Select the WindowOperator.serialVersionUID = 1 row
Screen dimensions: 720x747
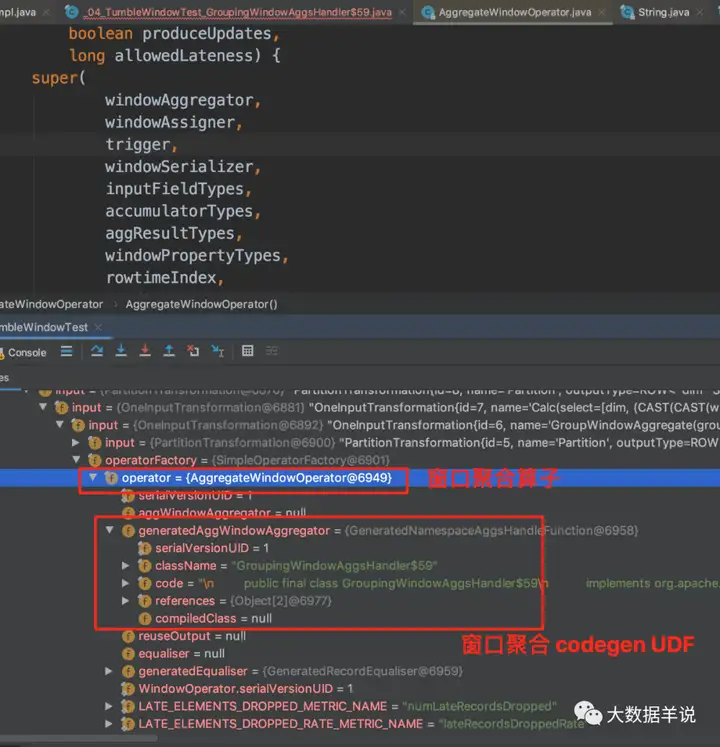pos(360,689)
